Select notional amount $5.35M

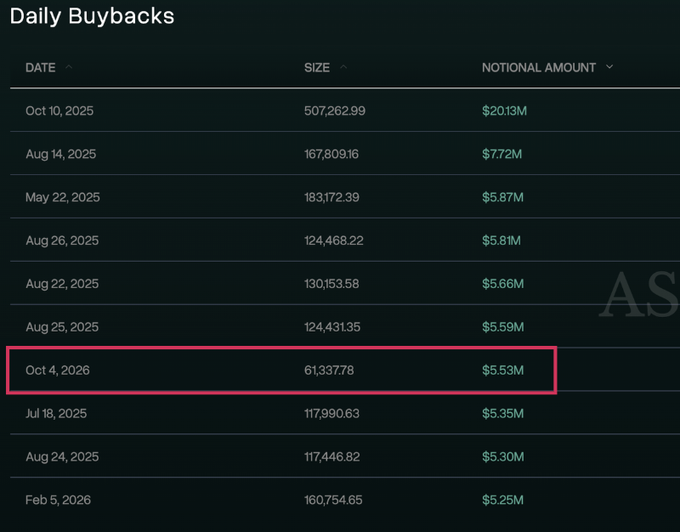click(x=503, y=413)
